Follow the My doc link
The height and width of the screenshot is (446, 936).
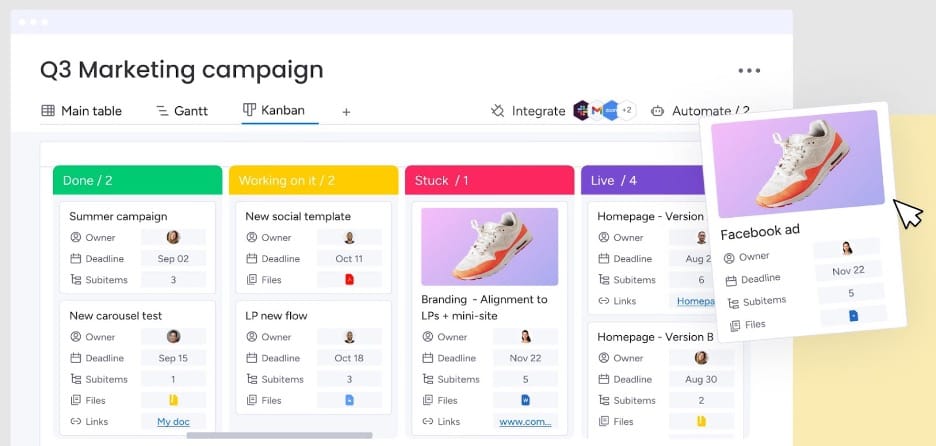pos(173,422)
